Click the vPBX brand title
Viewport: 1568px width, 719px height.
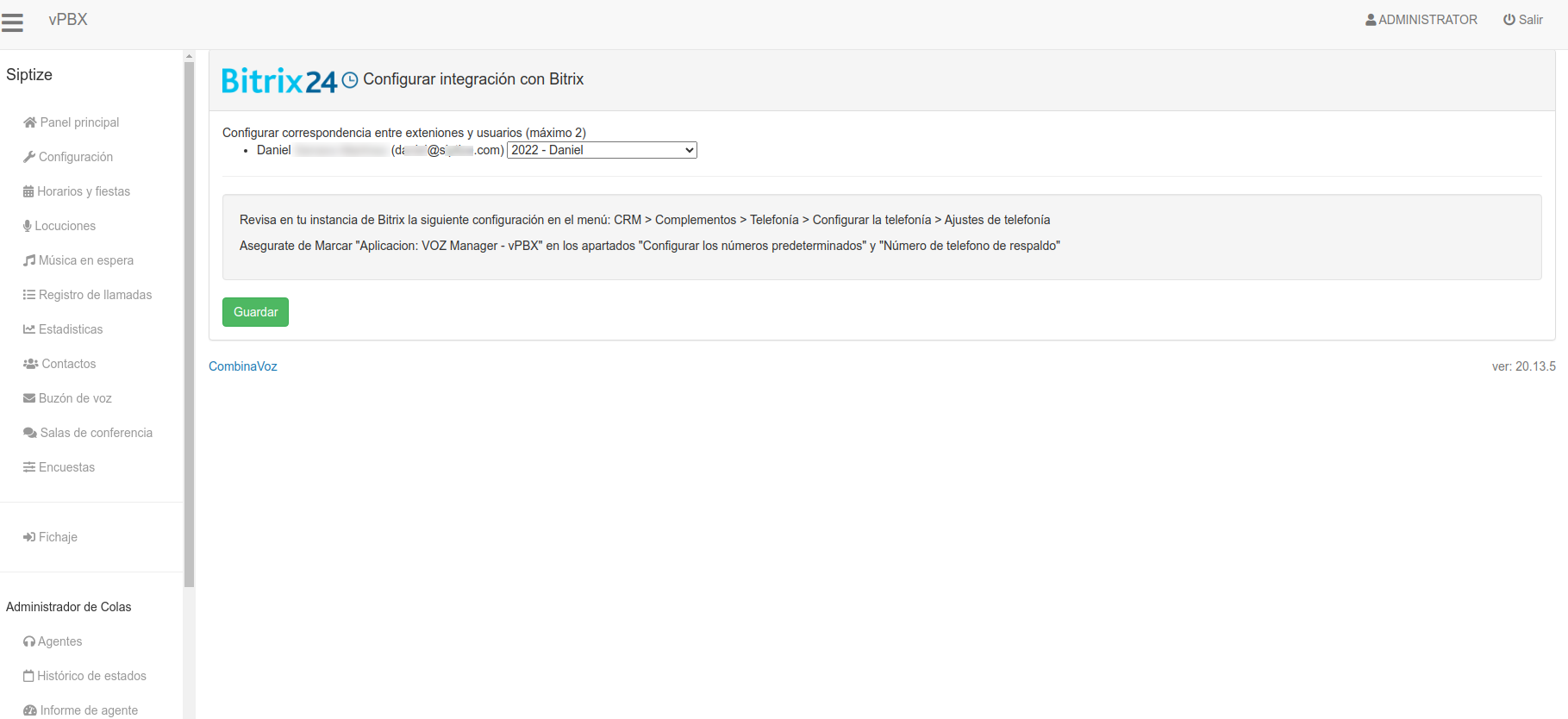point(68,20)
